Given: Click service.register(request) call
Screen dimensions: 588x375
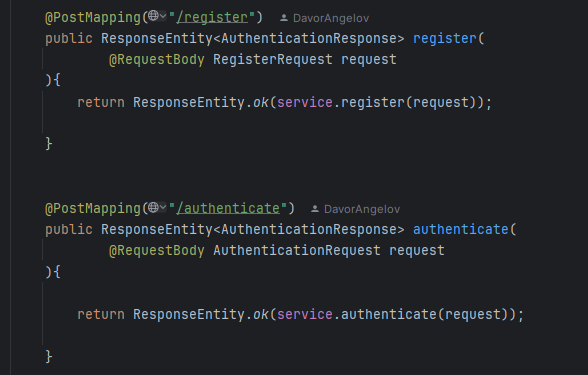Looking at the screenshot, I should (x=377, y=102).
